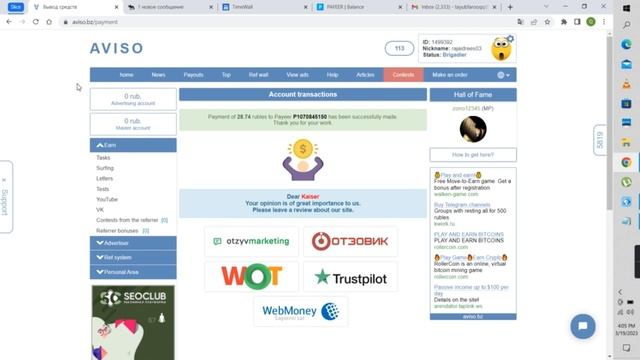The width and height of the screenshot is (640, 360).
Task: Switch to the Gmail Inbox tab
Action: 454,7
